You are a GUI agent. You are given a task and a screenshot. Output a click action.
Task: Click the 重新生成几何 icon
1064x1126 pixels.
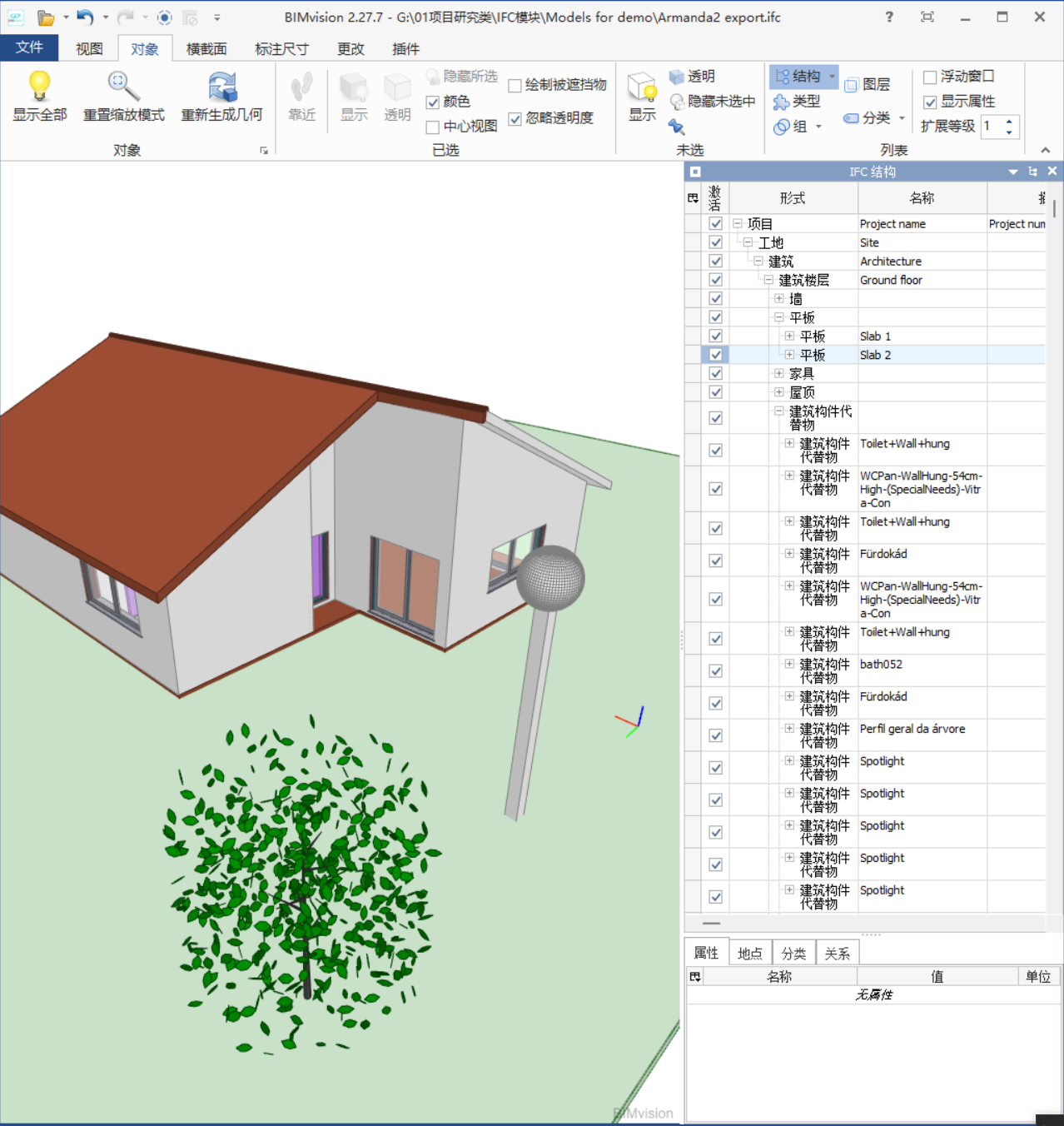pyautogui.click(x=221, y=86)
